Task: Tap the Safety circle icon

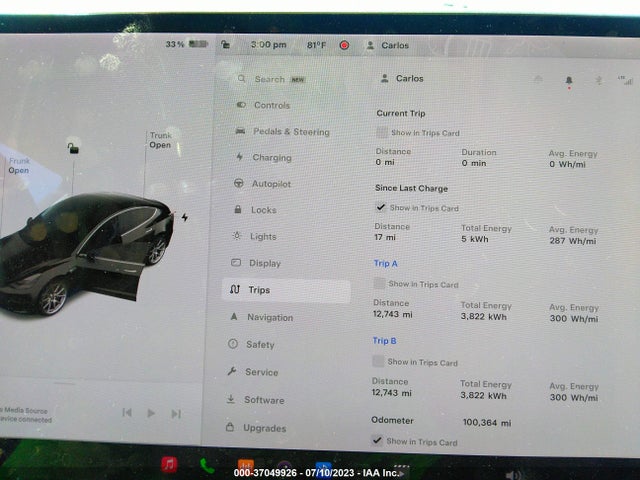Action: coord(233,344)
